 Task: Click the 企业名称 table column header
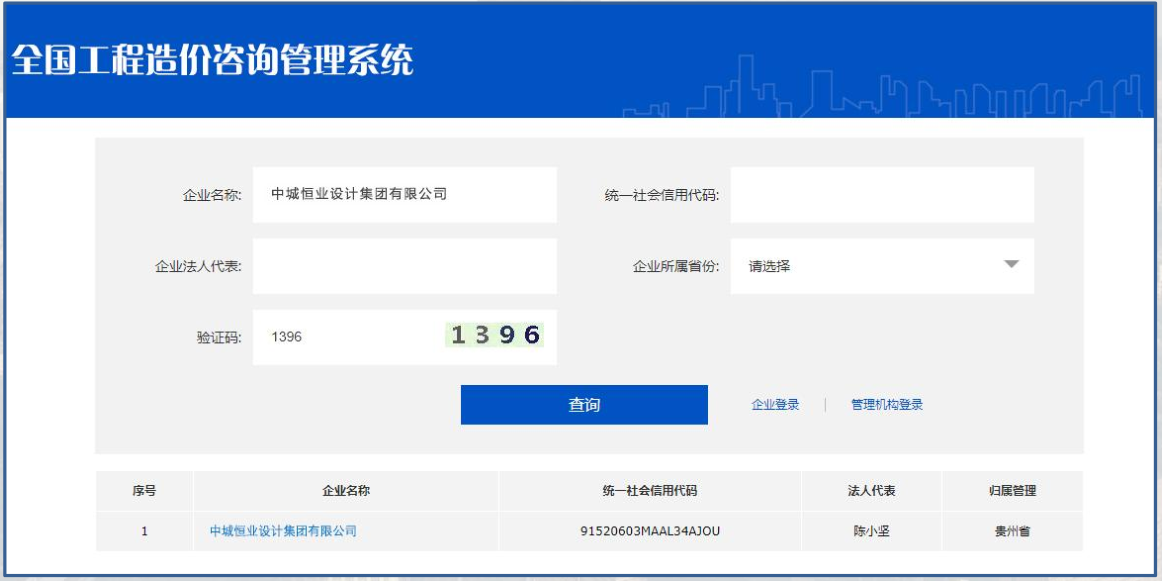(x=346, y=491)
